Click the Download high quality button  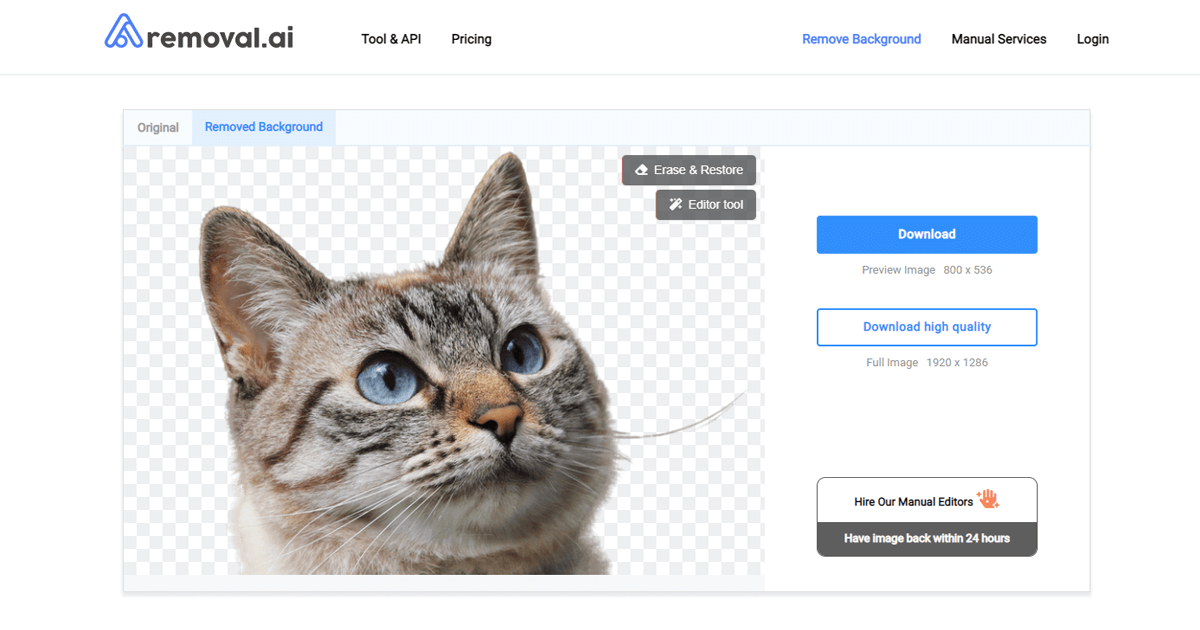tap(927, 327)
